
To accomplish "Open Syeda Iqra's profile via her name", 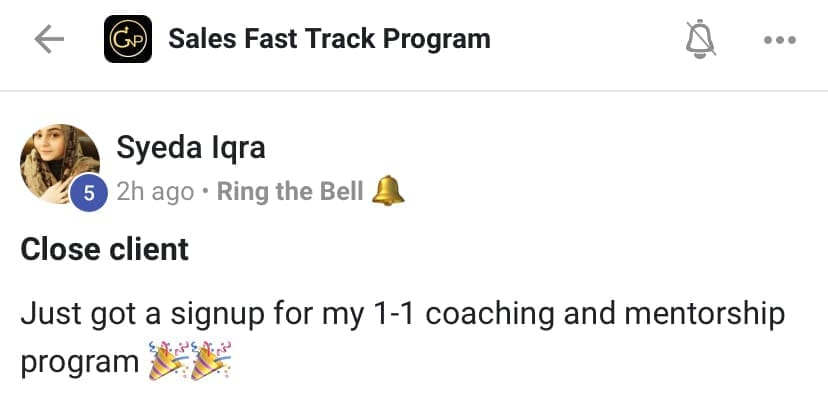I will click(x=191, y=147).
